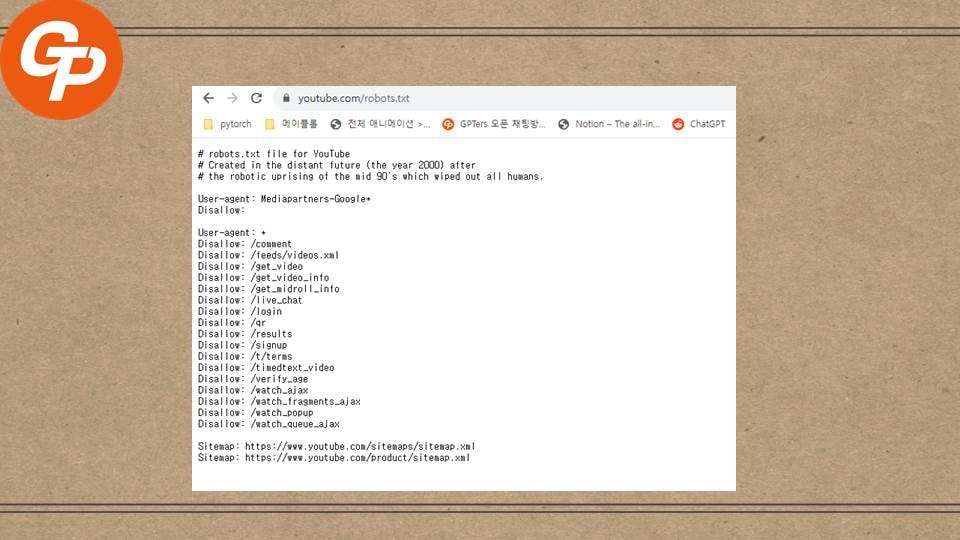Click the padlock site info icon
Viewport: 960px width, 540px height.
coord(286,98)
